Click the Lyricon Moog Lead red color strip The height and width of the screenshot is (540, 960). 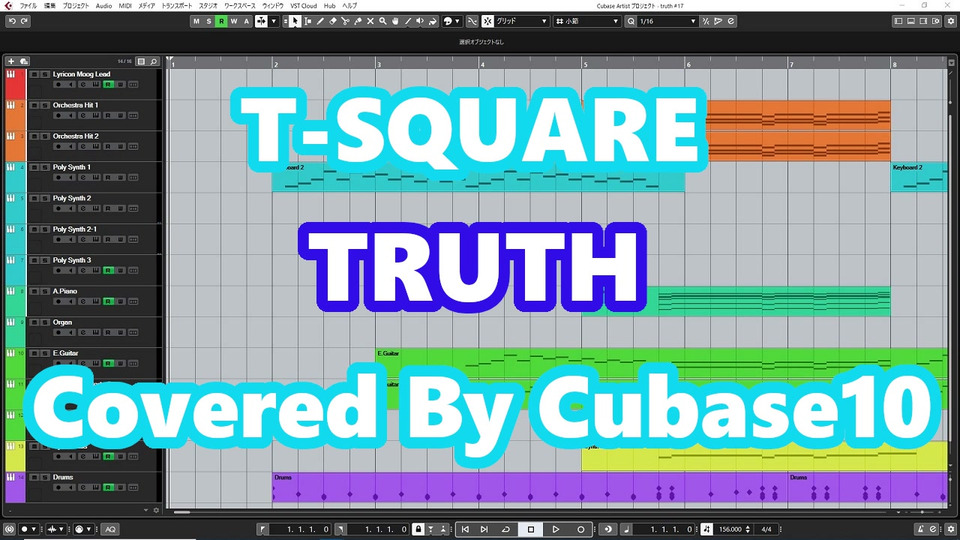point(15,84)
